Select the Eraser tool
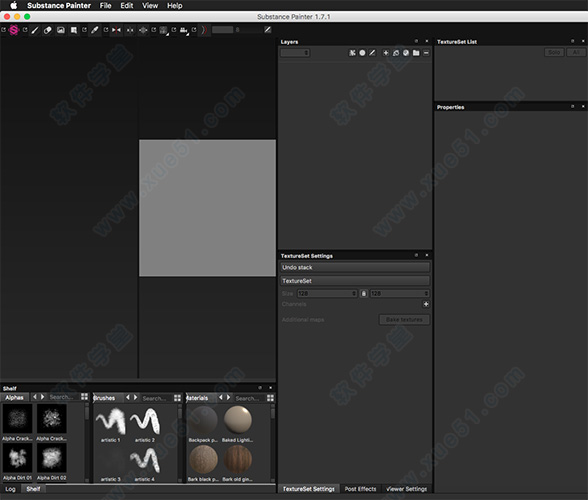The height and width of the screenshot is (500, 588). (48, 30)
